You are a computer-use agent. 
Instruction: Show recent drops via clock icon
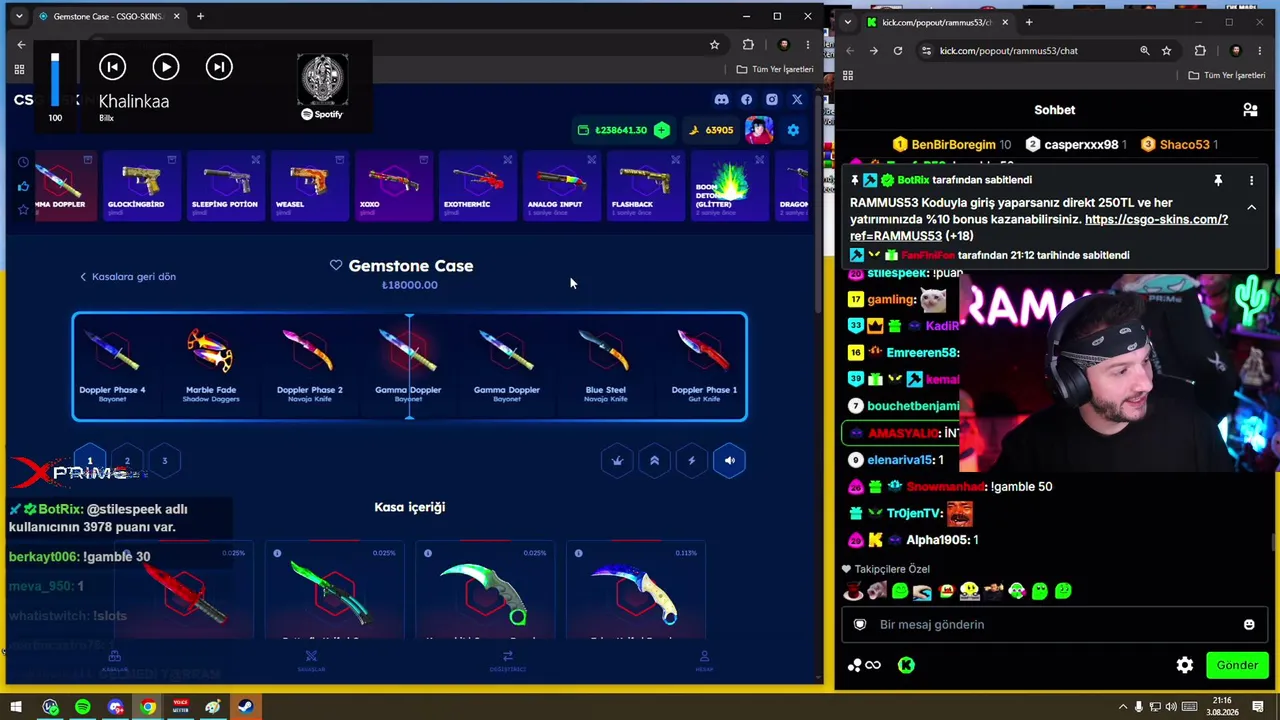click(x=23, y=162)
